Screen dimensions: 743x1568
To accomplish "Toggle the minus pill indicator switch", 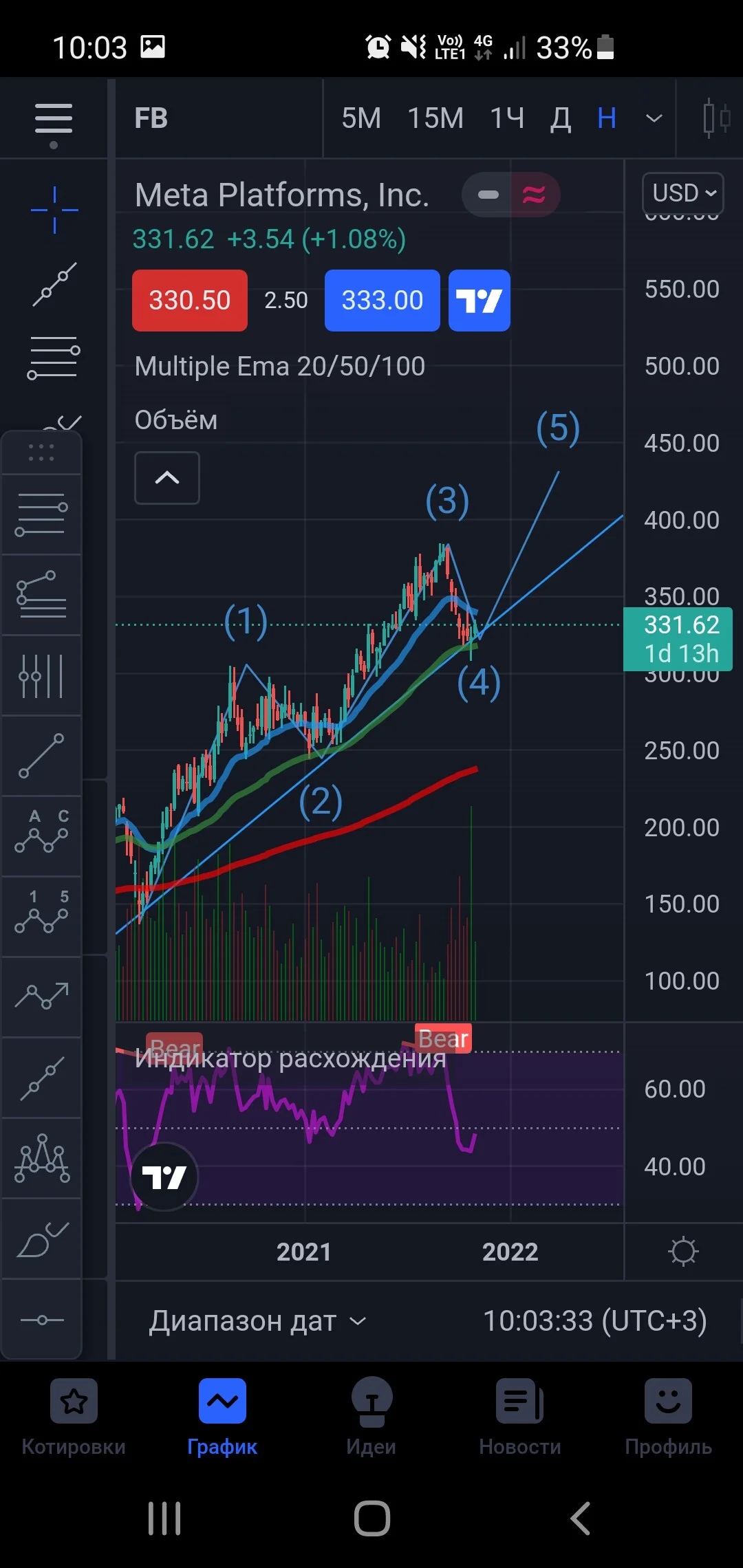I will [488, 195].
